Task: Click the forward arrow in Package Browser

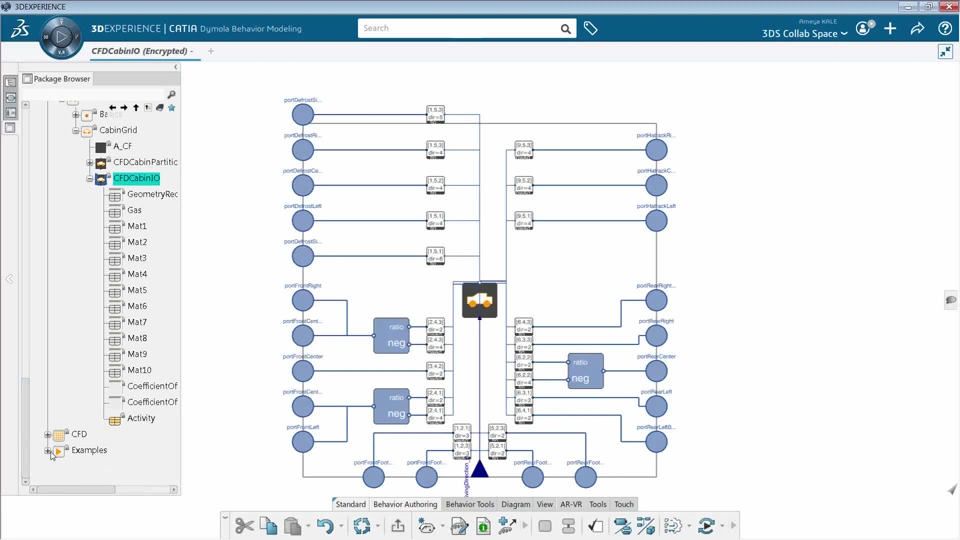Action: click(x=124, y=108)
